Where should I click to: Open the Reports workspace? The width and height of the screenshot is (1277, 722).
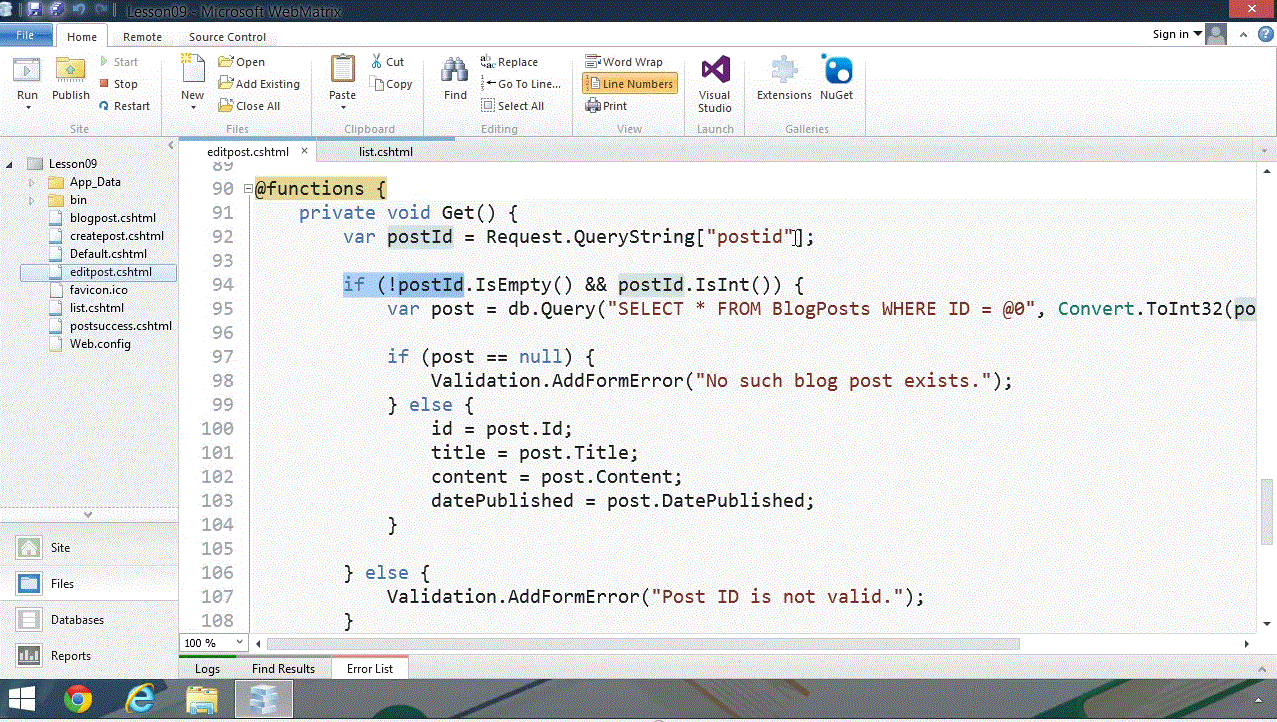(x=89, y=656)
